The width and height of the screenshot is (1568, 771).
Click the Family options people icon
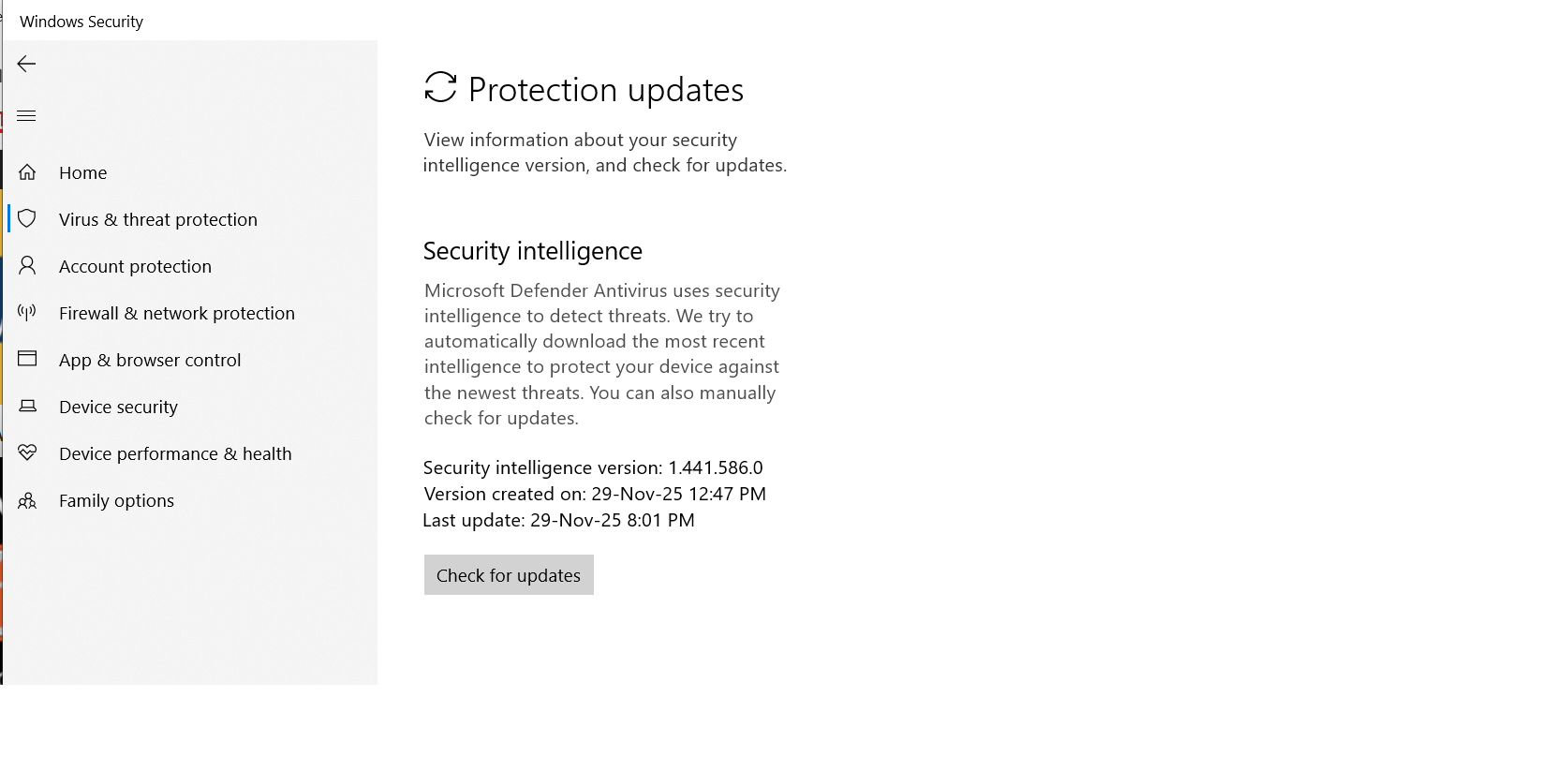(x=27, y=500)
